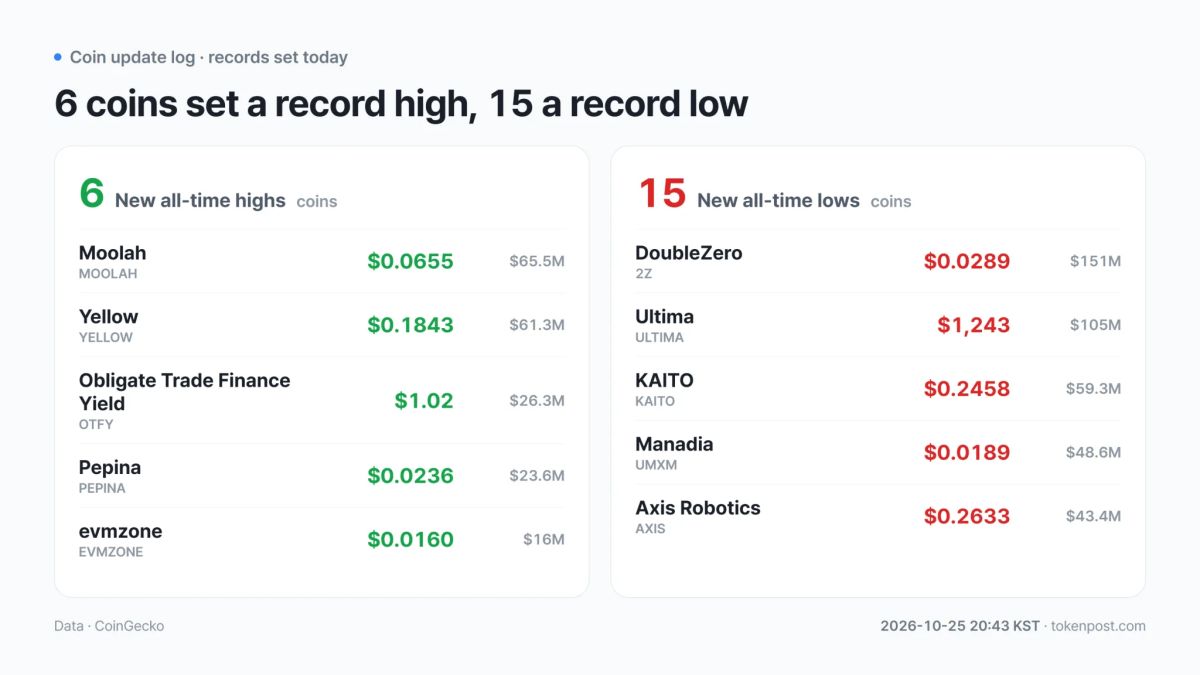The width and height of the screenshot is (1200, 675).
Task: Click the $26.3M market cap
Action: 537,401
